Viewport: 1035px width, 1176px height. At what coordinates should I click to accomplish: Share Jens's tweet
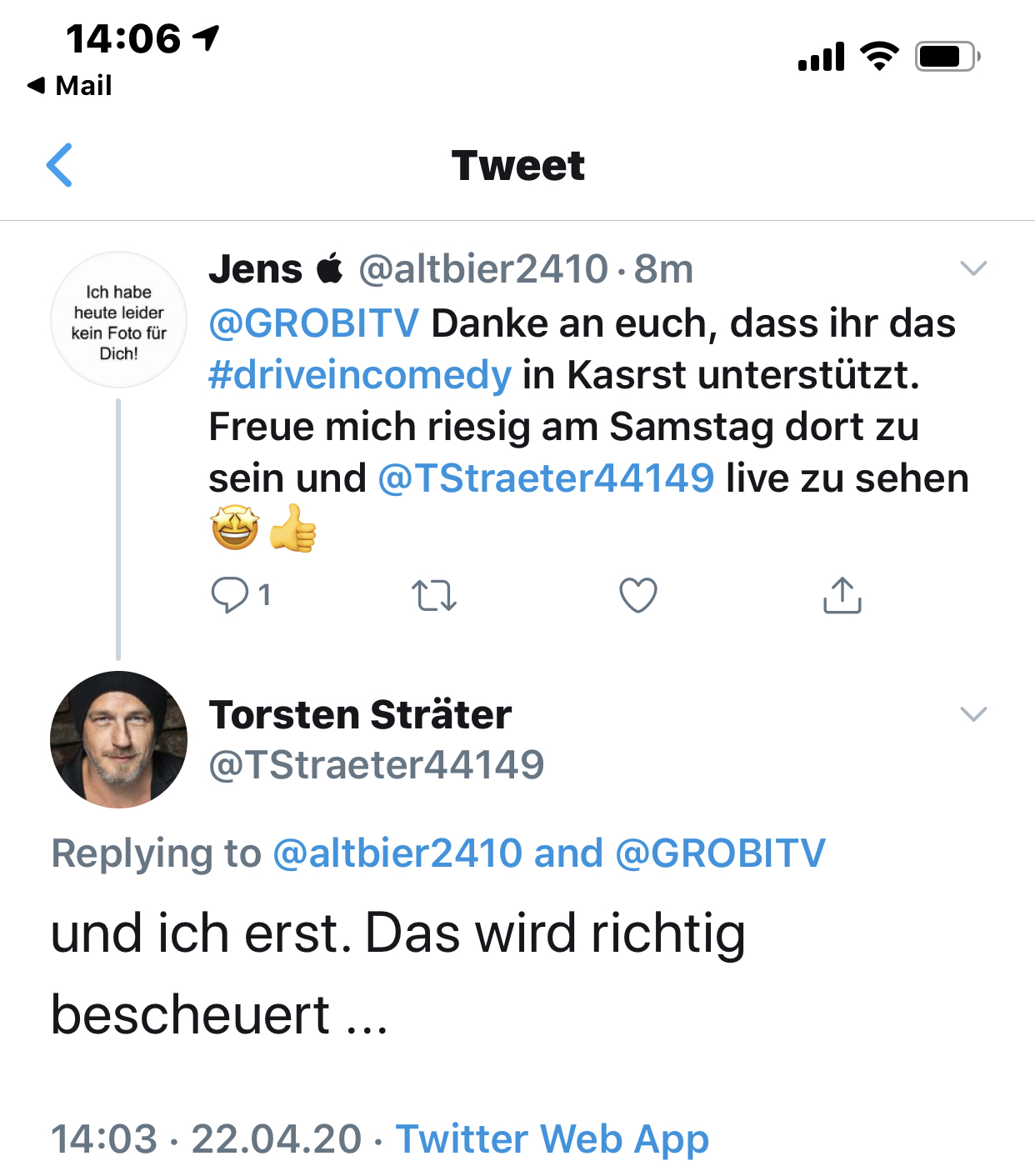[x=842, y=595]
